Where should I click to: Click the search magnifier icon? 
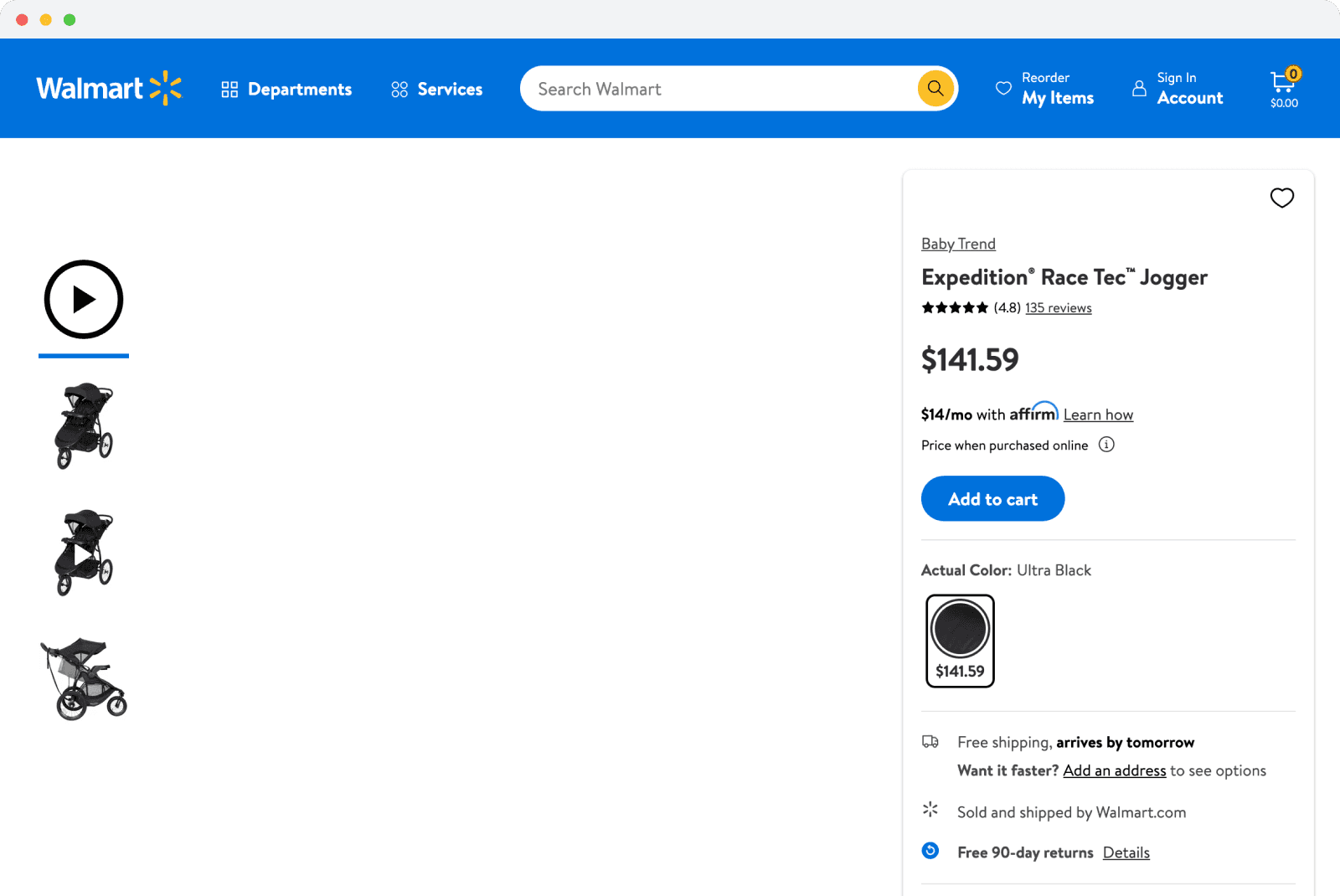935,88
